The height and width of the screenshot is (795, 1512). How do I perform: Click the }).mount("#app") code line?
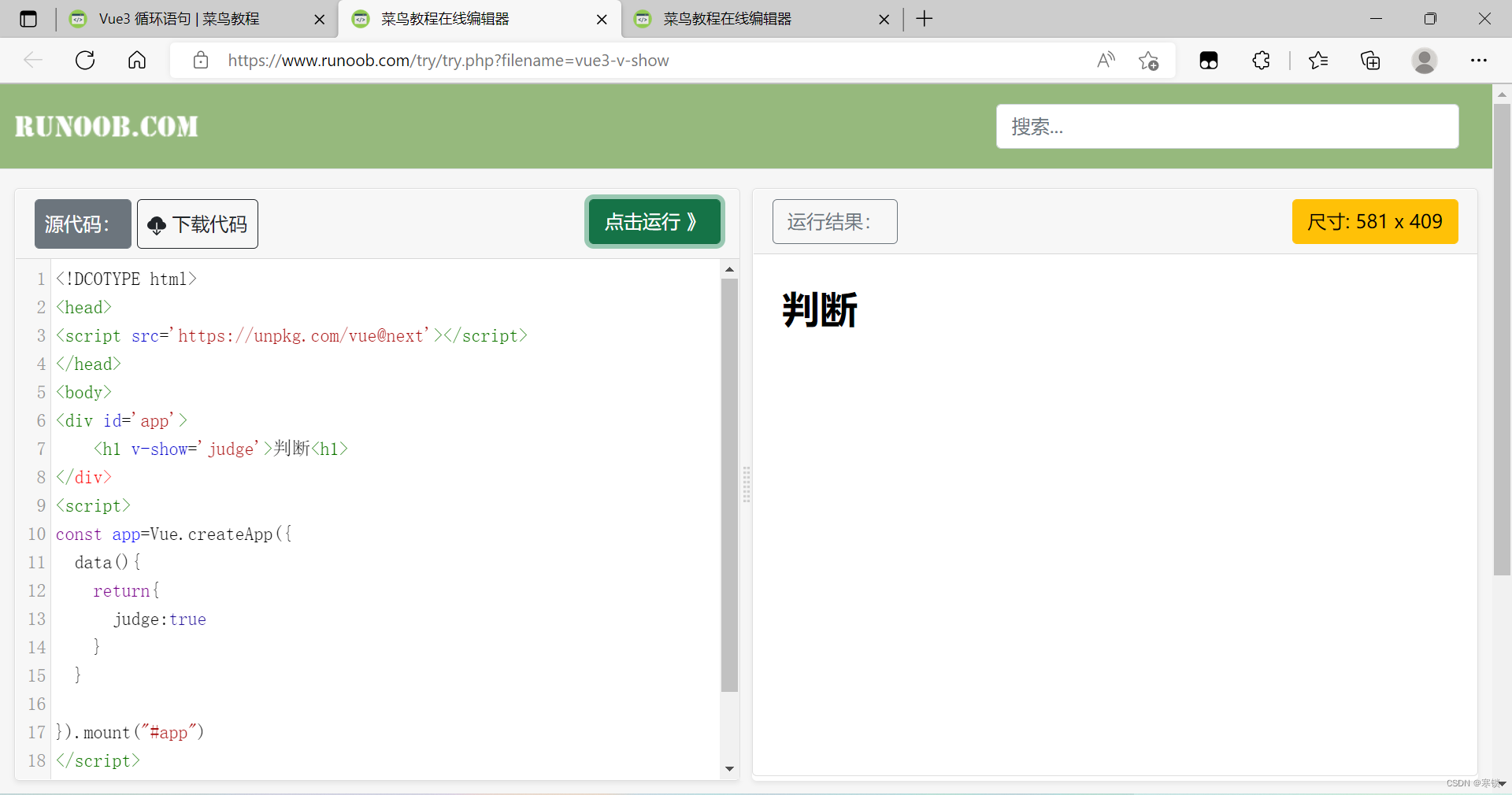click(x=130, y=733)
